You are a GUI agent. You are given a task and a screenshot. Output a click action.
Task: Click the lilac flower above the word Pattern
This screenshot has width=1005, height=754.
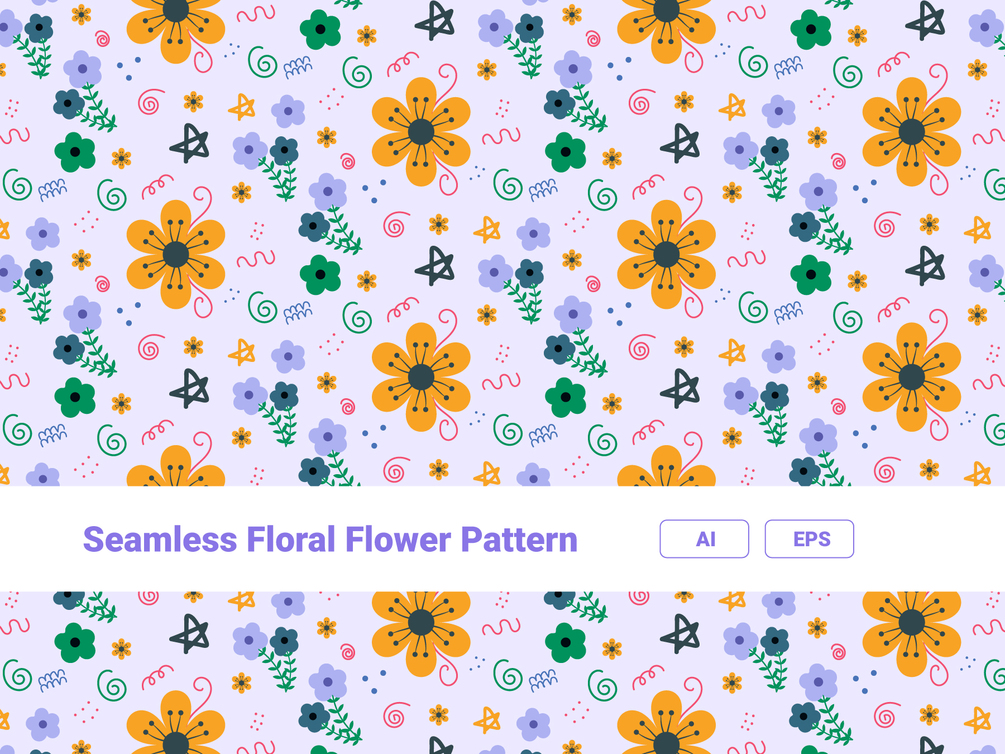pyautogui.click(x=533, y=474)
